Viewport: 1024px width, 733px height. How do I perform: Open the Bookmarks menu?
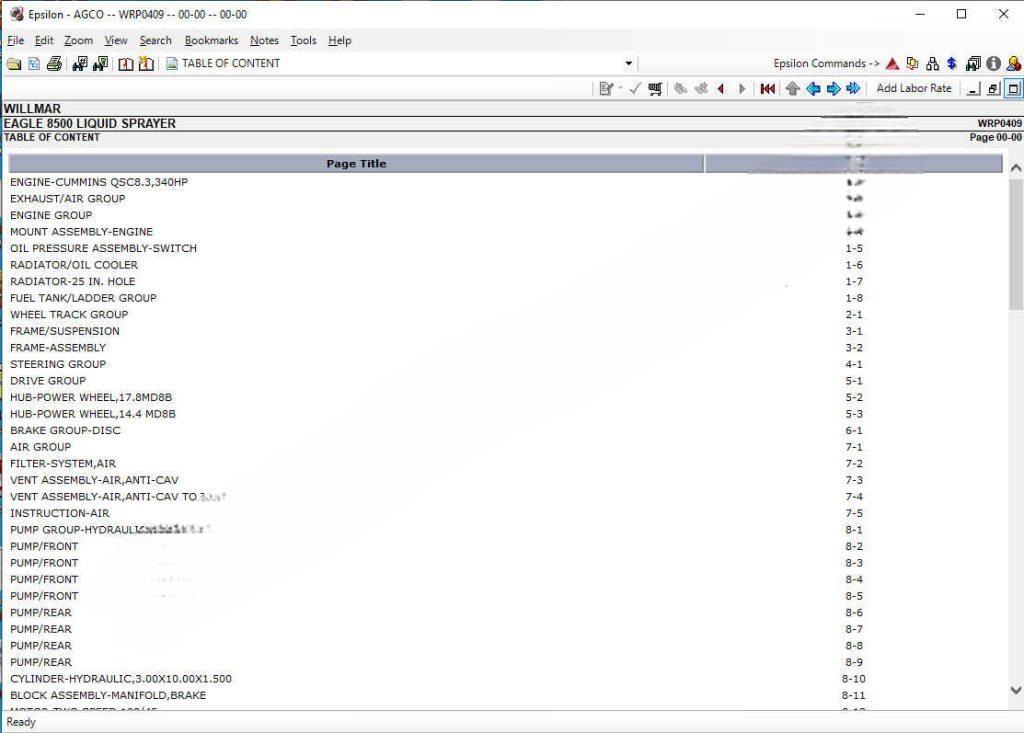[x=211, y=40]
